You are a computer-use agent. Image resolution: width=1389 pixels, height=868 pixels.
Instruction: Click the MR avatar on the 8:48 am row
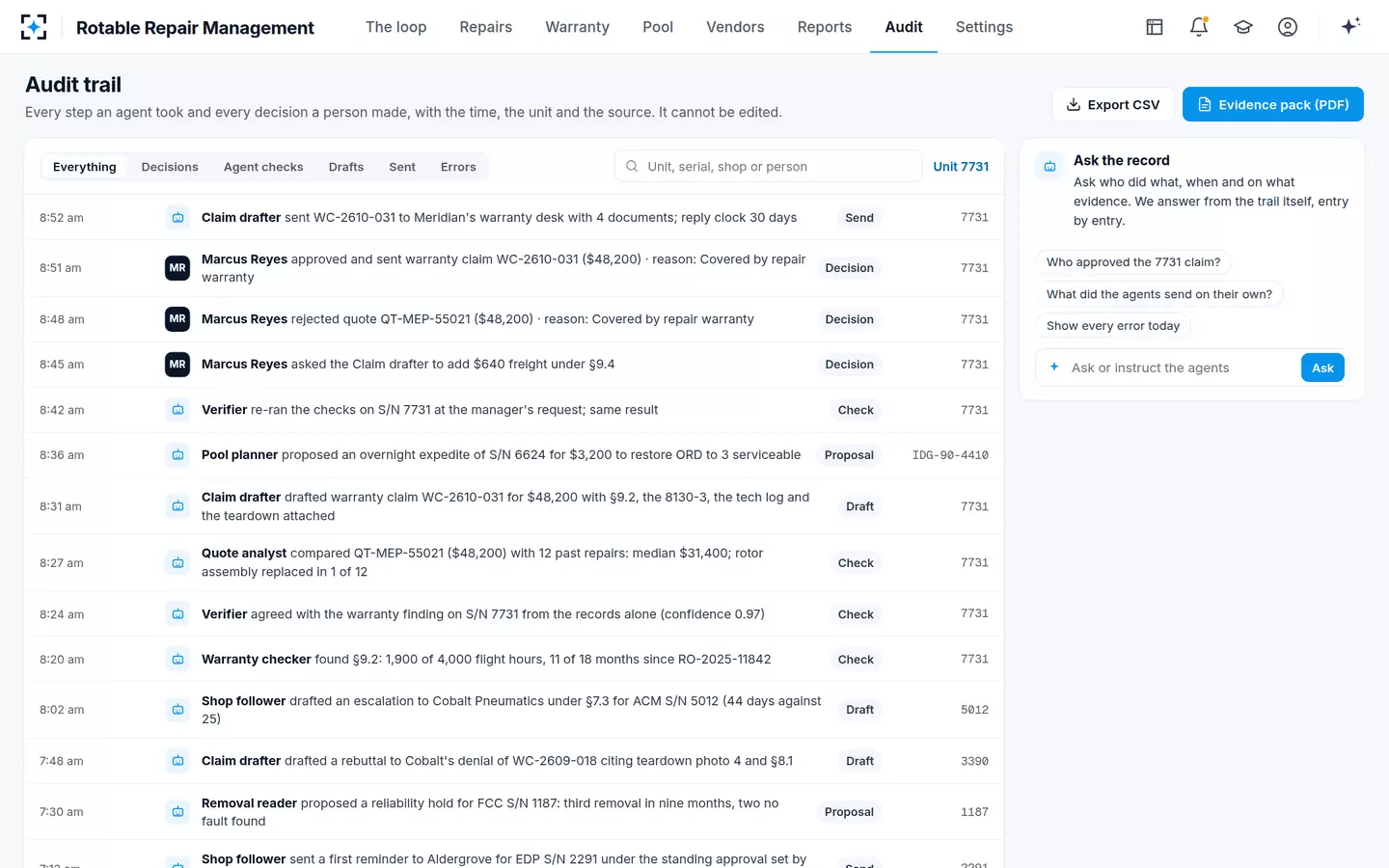177,319
